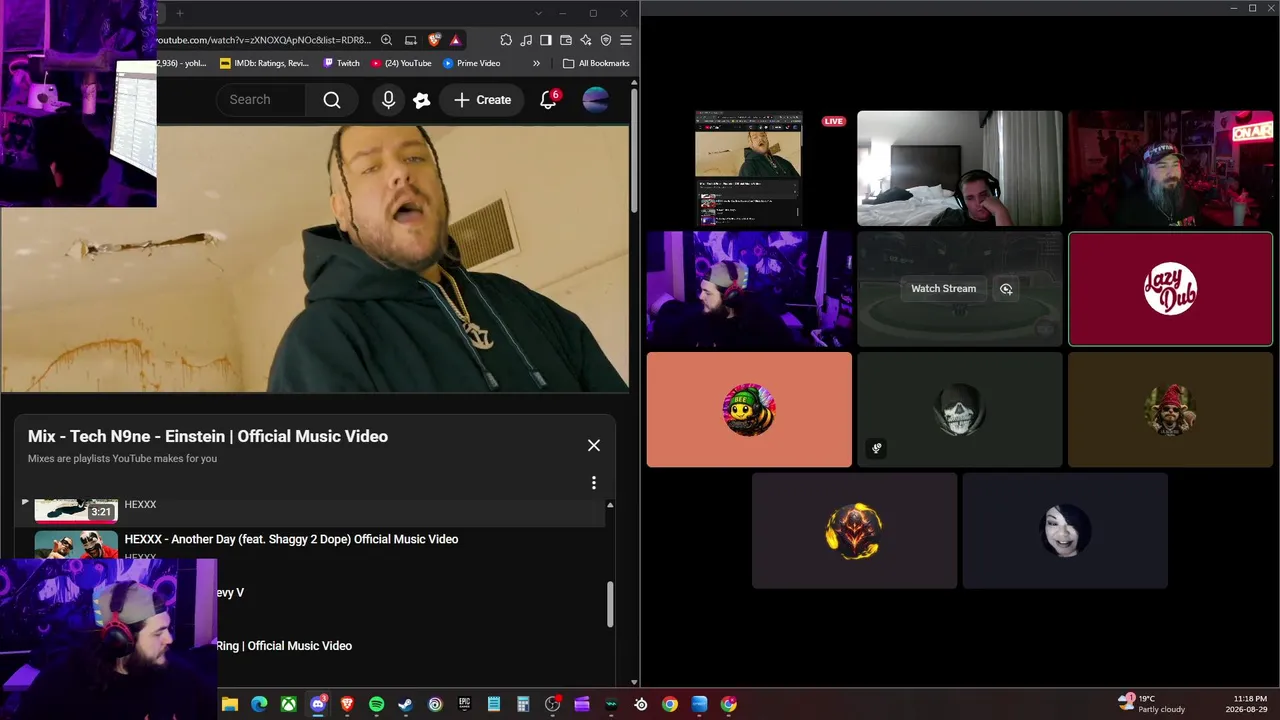Image resolution: width=1280 pixels, height=720 pixels.
Task: Select the fiery emblem avatar participant tile
Action: 854,530
